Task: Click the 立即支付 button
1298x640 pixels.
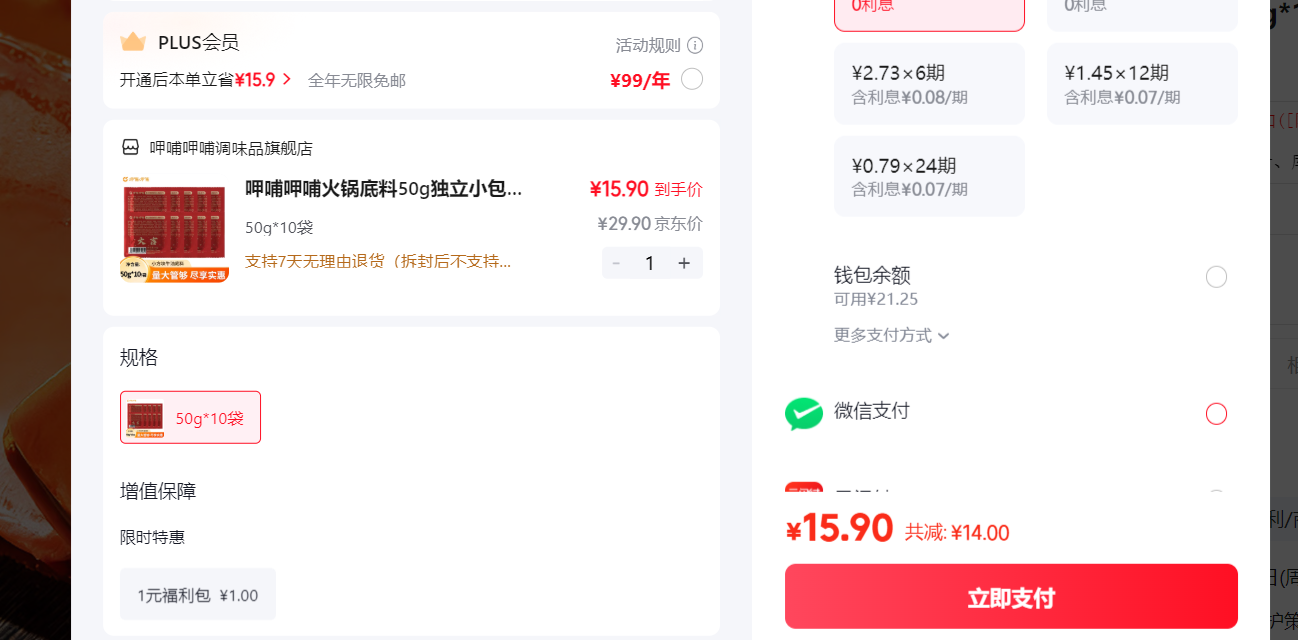Action: pos(1011,597)
